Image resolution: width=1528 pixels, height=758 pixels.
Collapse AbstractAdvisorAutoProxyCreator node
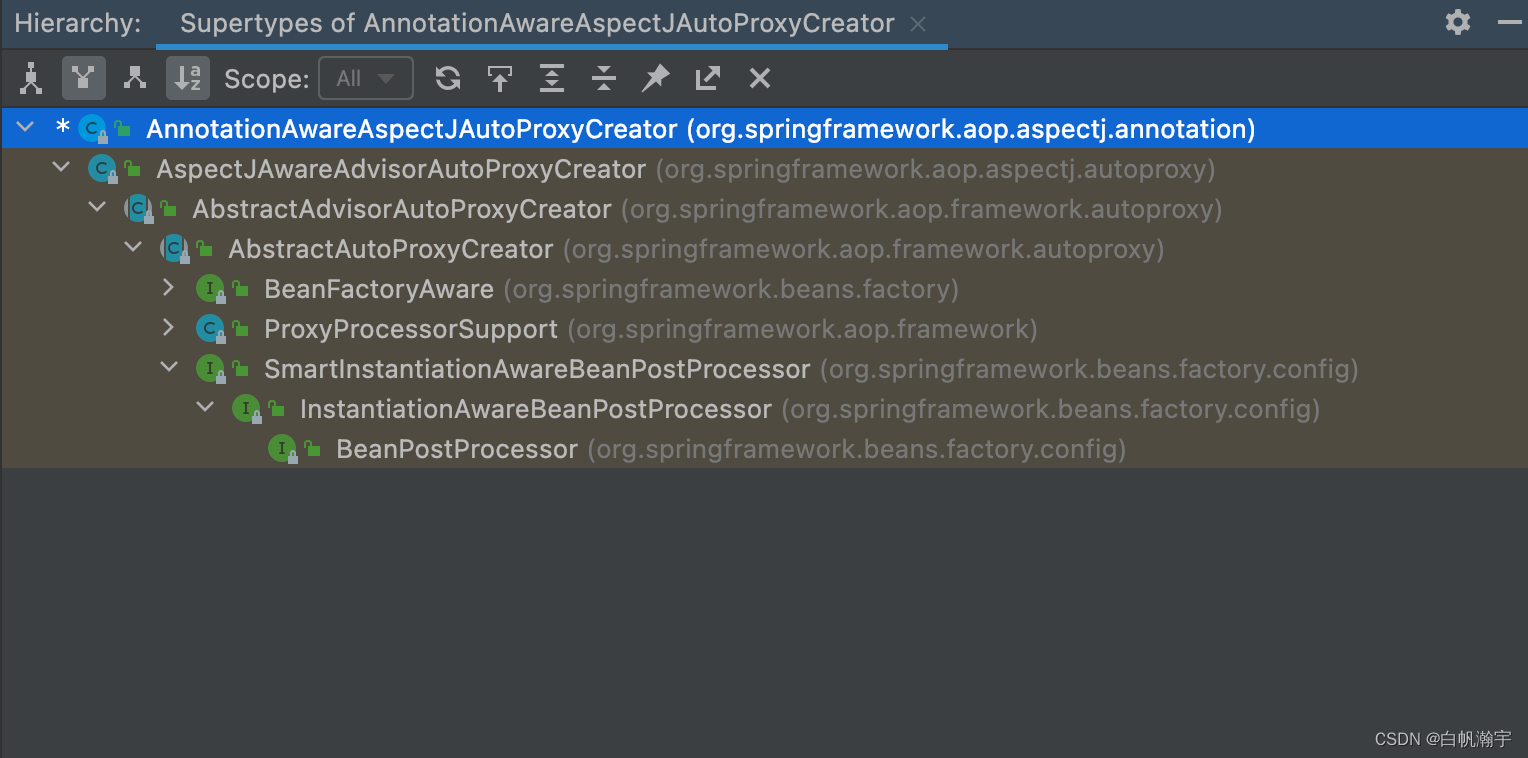[x=98, y=208]
